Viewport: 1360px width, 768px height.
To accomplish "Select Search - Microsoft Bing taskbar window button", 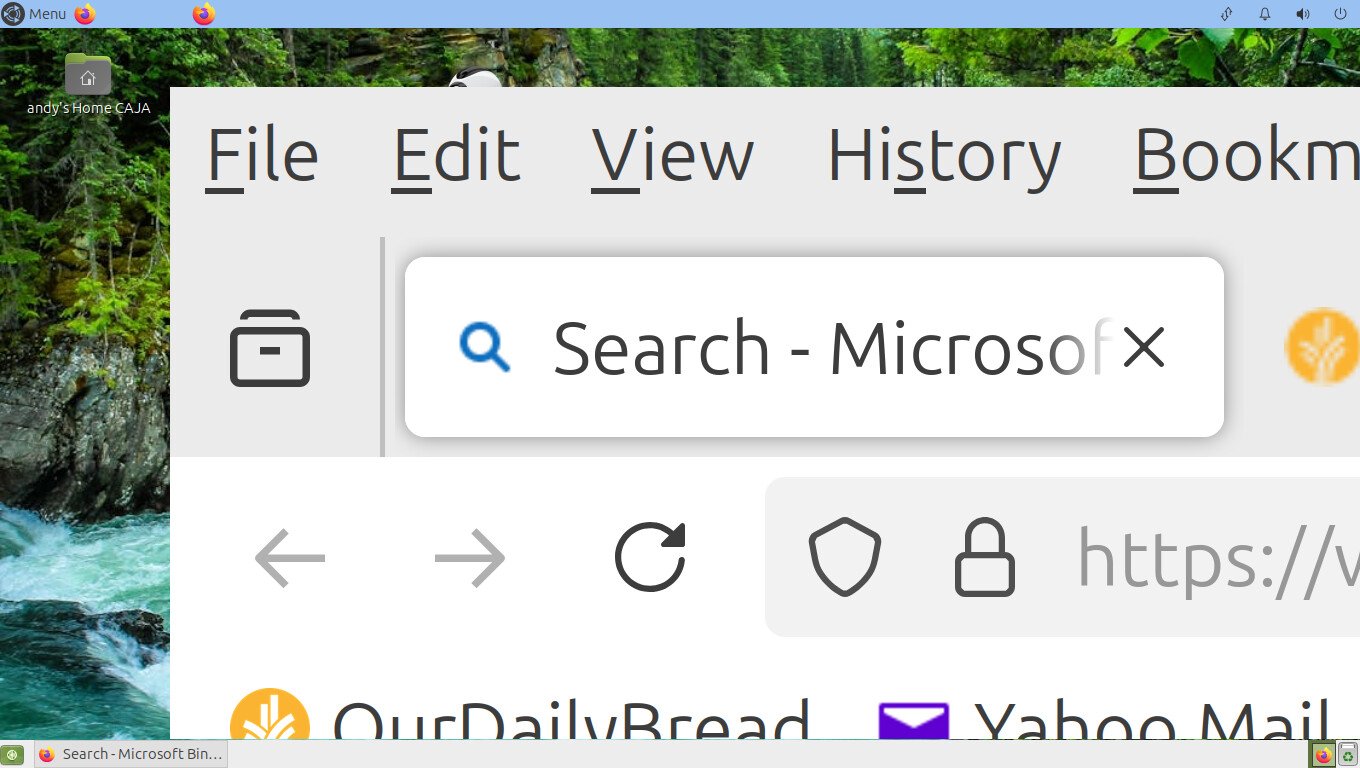I will (x=131, y=754).
